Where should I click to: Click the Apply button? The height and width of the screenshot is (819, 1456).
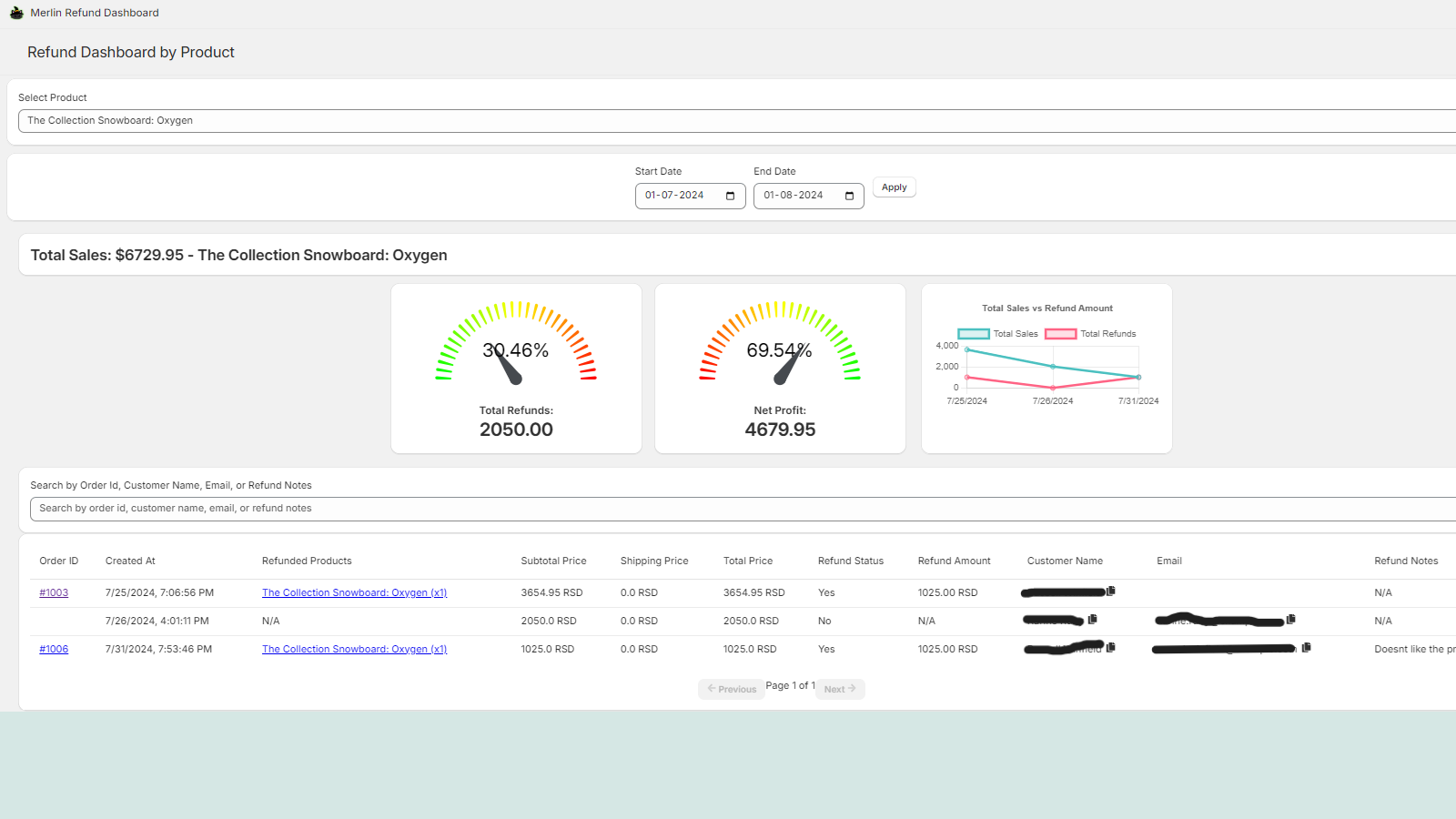pos(894,187)
